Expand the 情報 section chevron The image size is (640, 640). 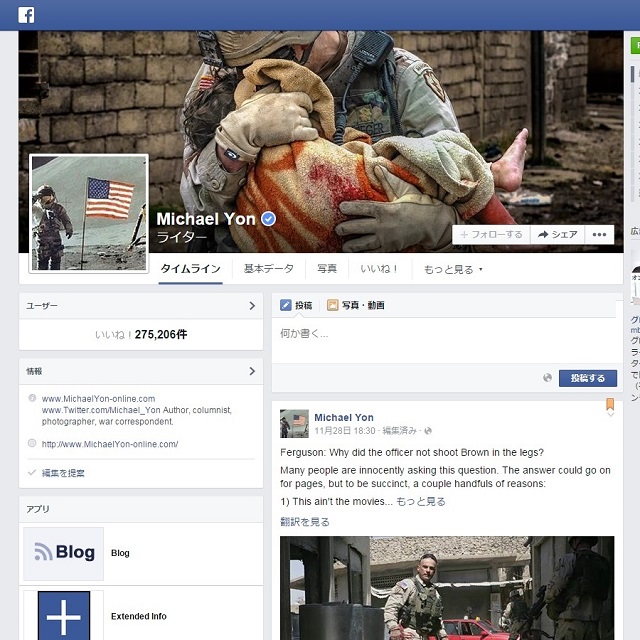[x=252, y=371]
